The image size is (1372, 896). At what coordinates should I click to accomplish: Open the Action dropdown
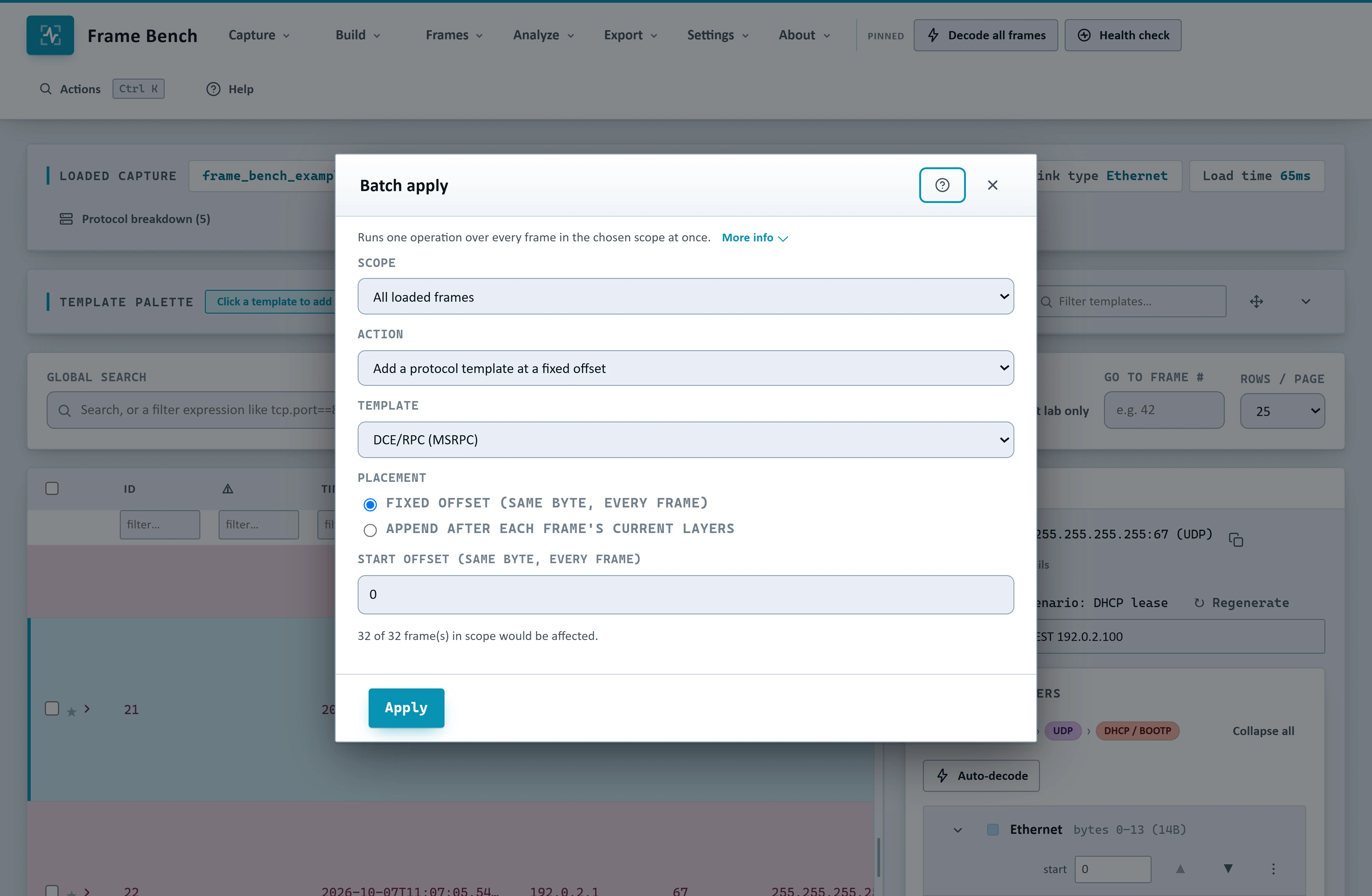[x=685, y=368]
